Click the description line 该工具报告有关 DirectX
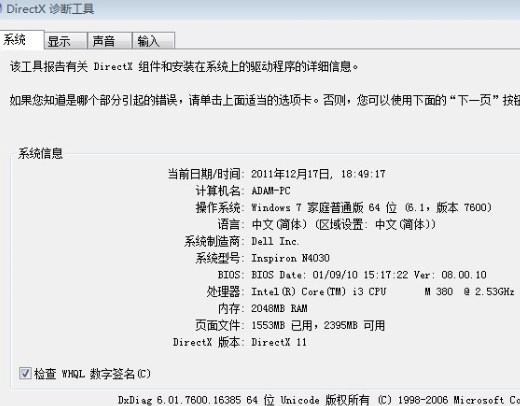The width and height of the screenshot is (520, 406). [x=184, y=67]
